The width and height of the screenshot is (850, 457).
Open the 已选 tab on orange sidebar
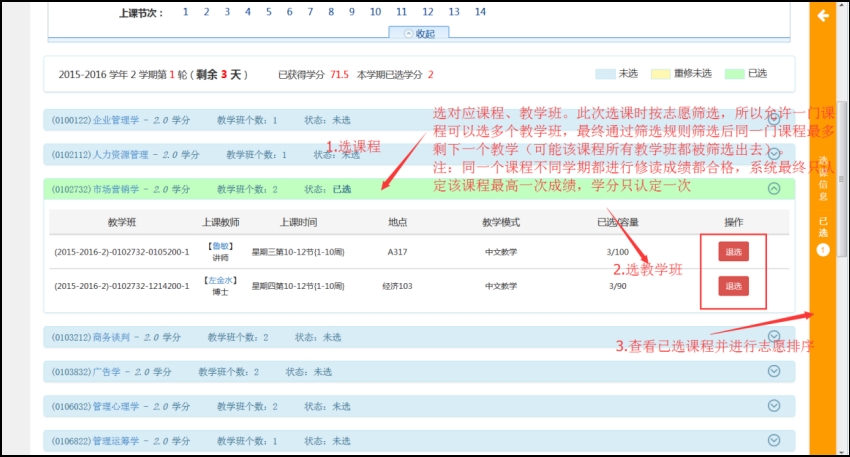[823, 225]
